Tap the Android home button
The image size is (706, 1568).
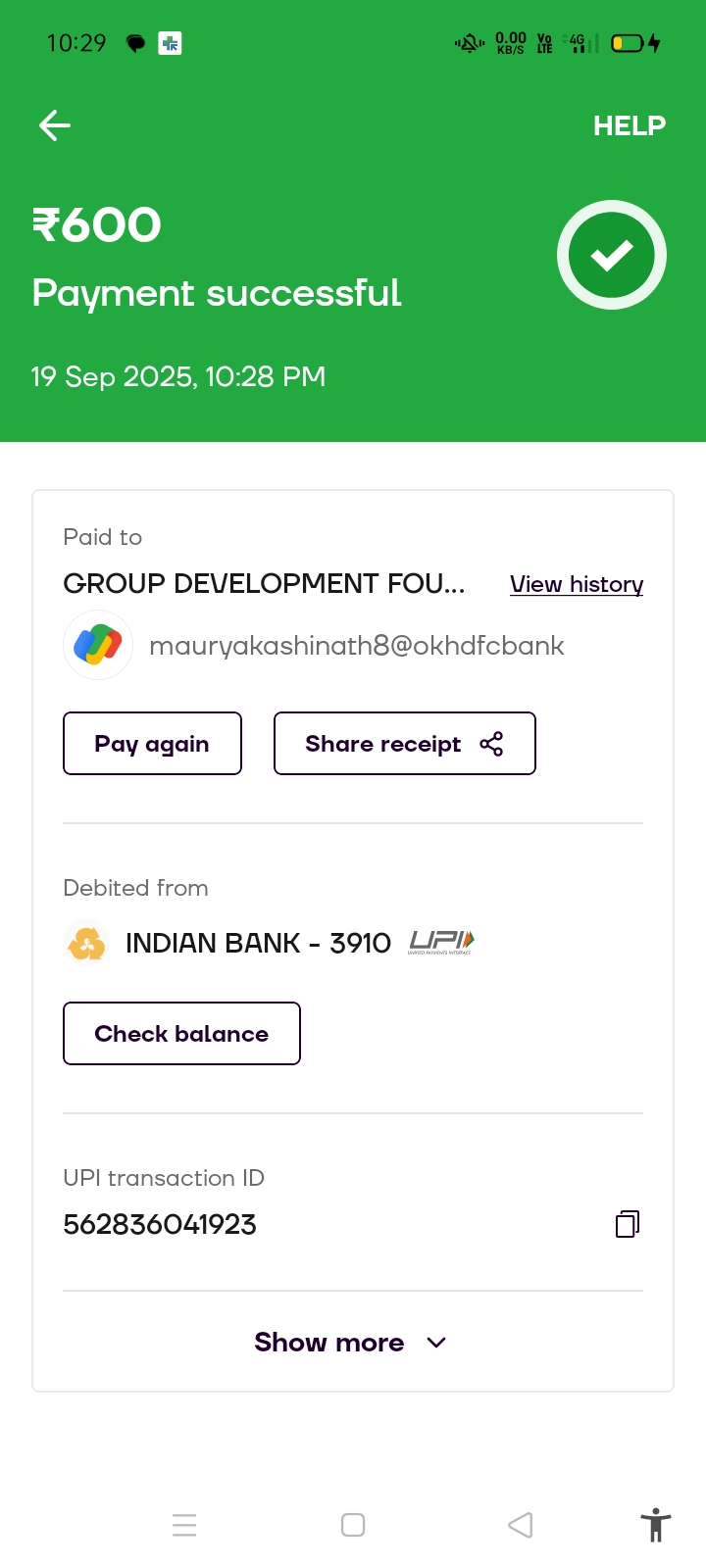click(353, 1525)
